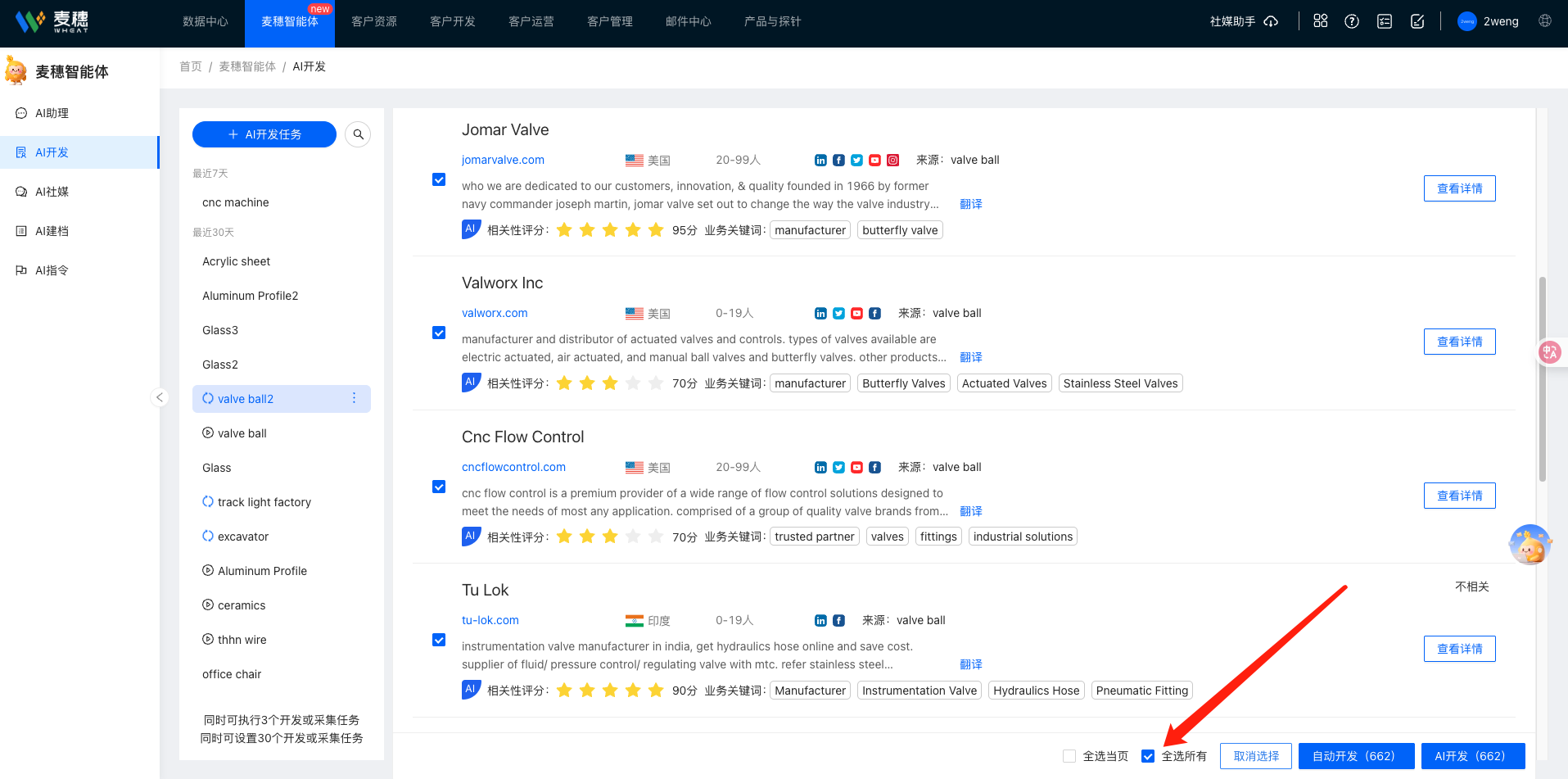The image size is (1568, 779).
Task: Open Jomar Valve Instagram icon
Action: pos(892,161)
